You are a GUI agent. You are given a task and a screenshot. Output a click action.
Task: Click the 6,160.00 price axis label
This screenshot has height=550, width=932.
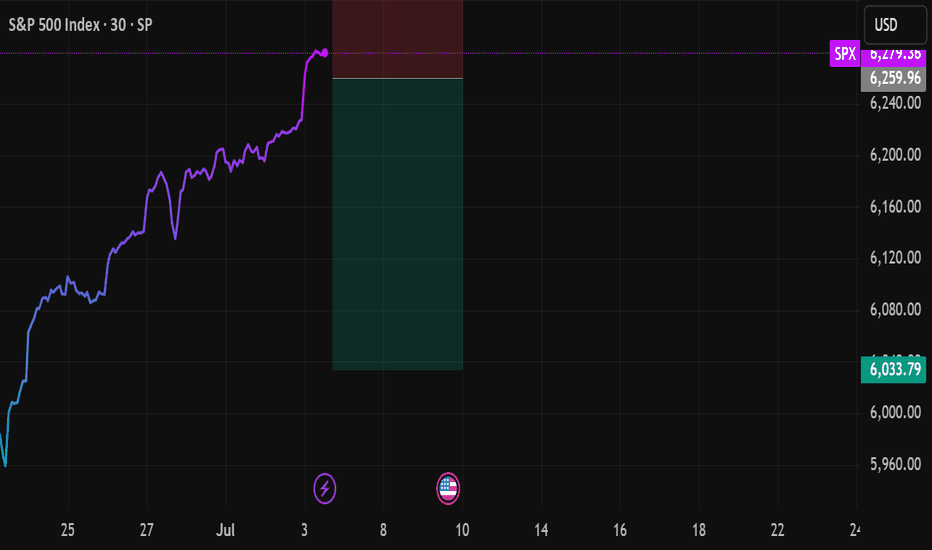click(x=895, y=207)
